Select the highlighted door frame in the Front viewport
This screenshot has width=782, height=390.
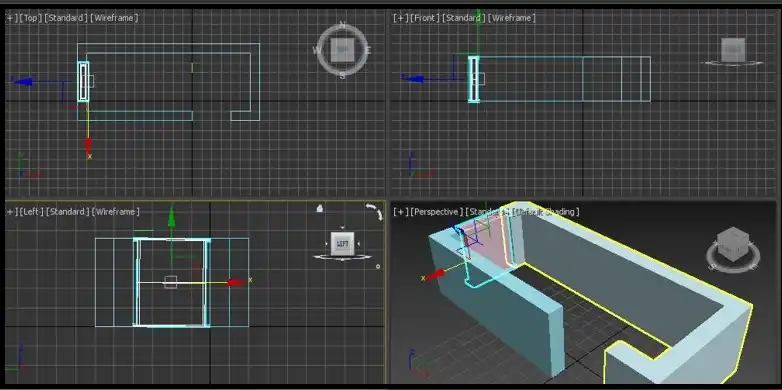[474, 79]
